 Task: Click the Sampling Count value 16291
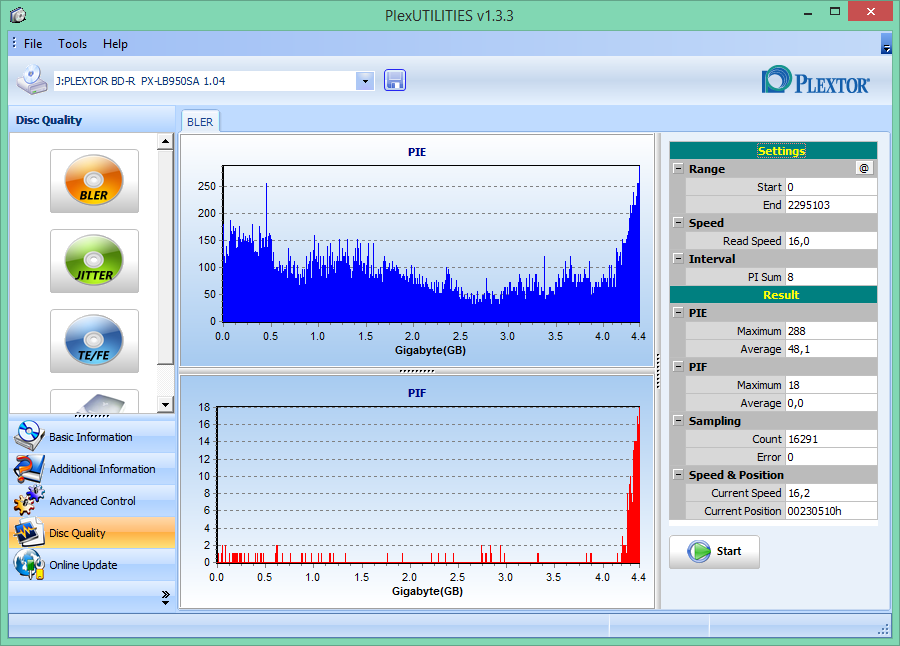pos(831,439)
